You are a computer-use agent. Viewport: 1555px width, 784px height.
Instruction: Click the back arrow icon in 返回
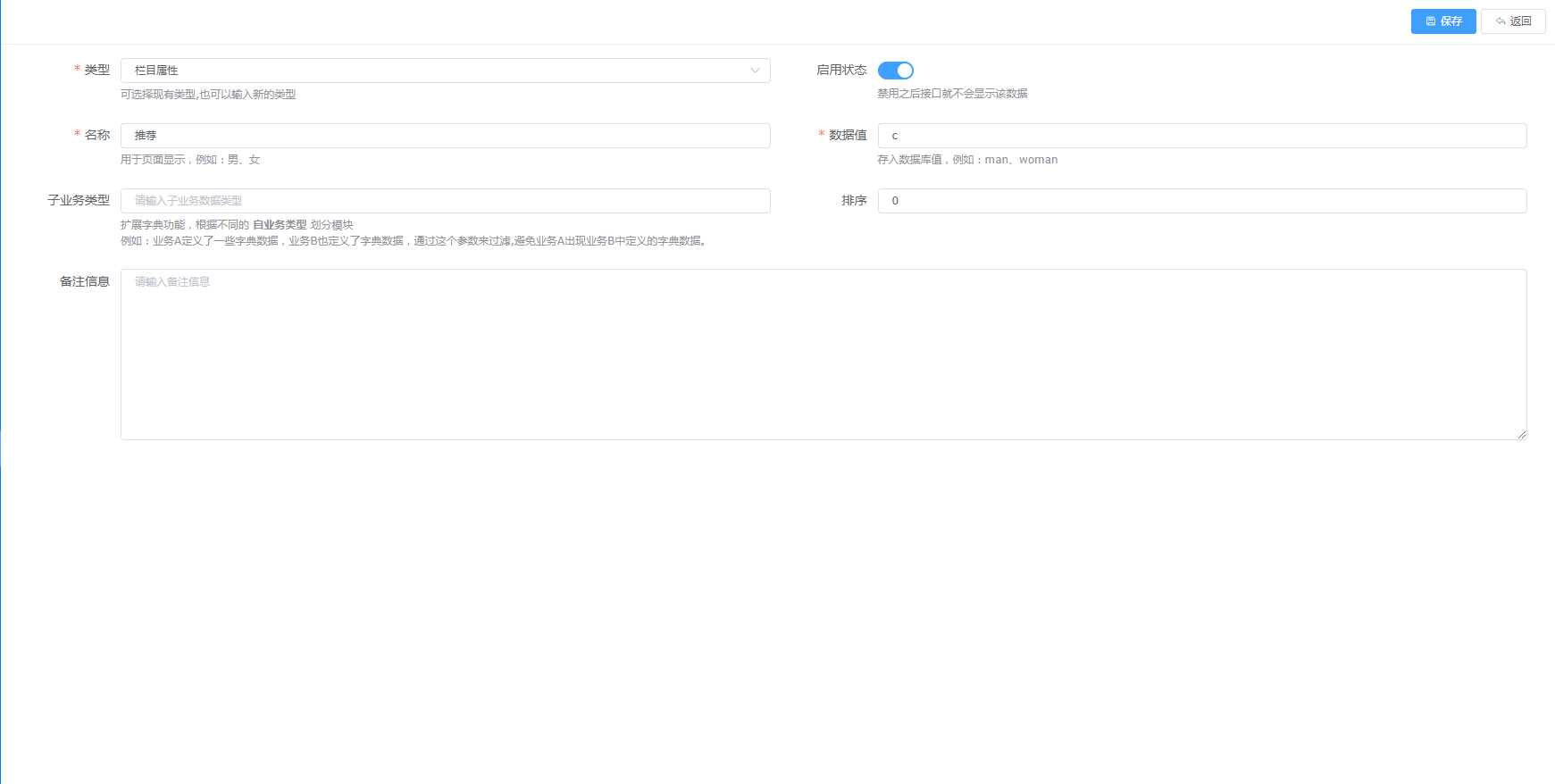click(1501, 21)
